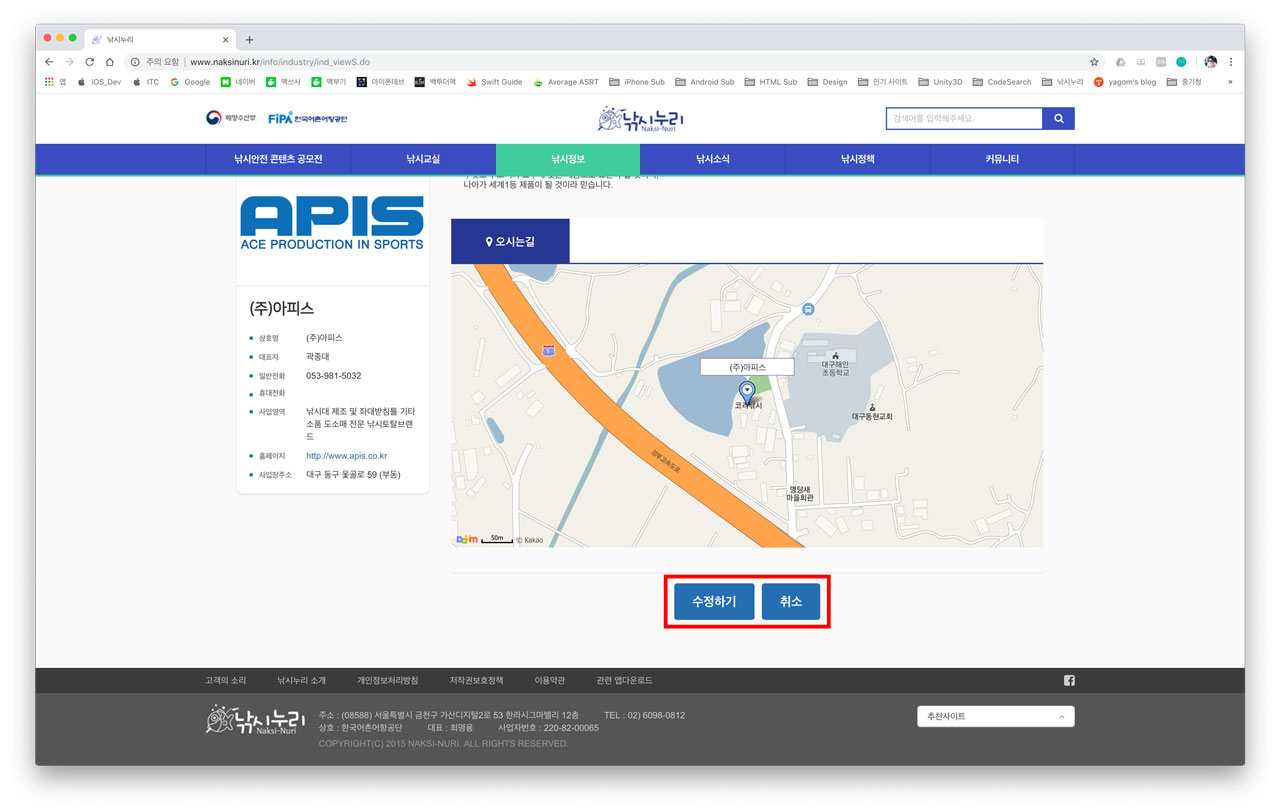Open the 낚시정보 navigation menu
The image size is (1280, 812).
[567, 159]
